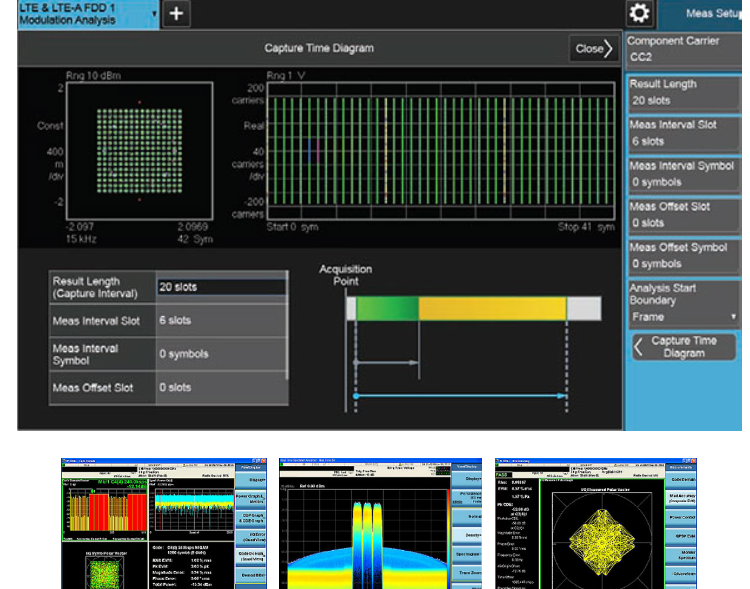Click the Acquisition Point label

(x=345, y=275)
